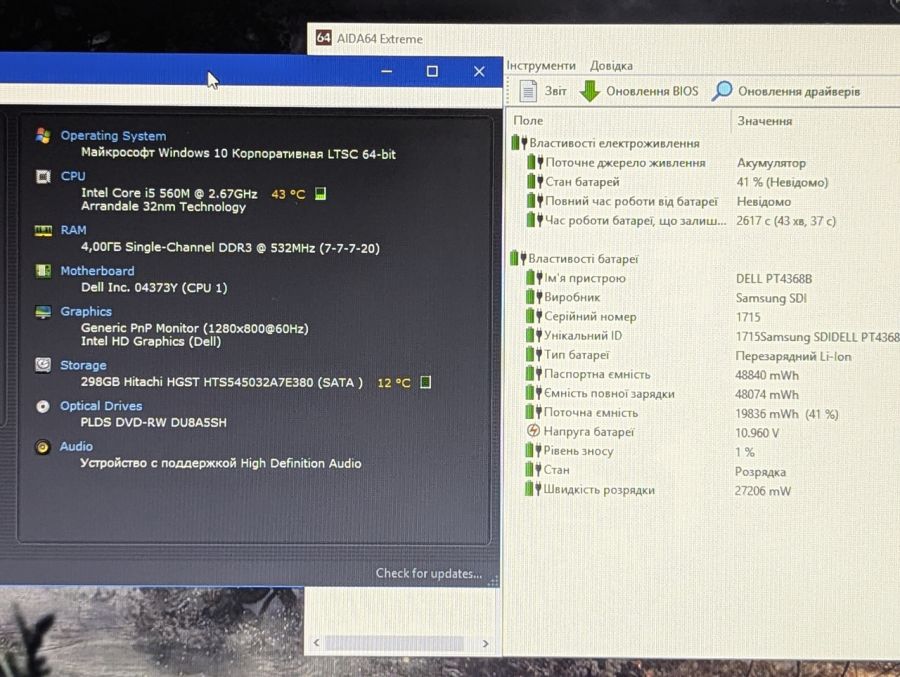This screenshot has height=677, width=900.
Task: Click the CPU temperature indicator icon
Action: pyautogui.click(x=321, y=194)
